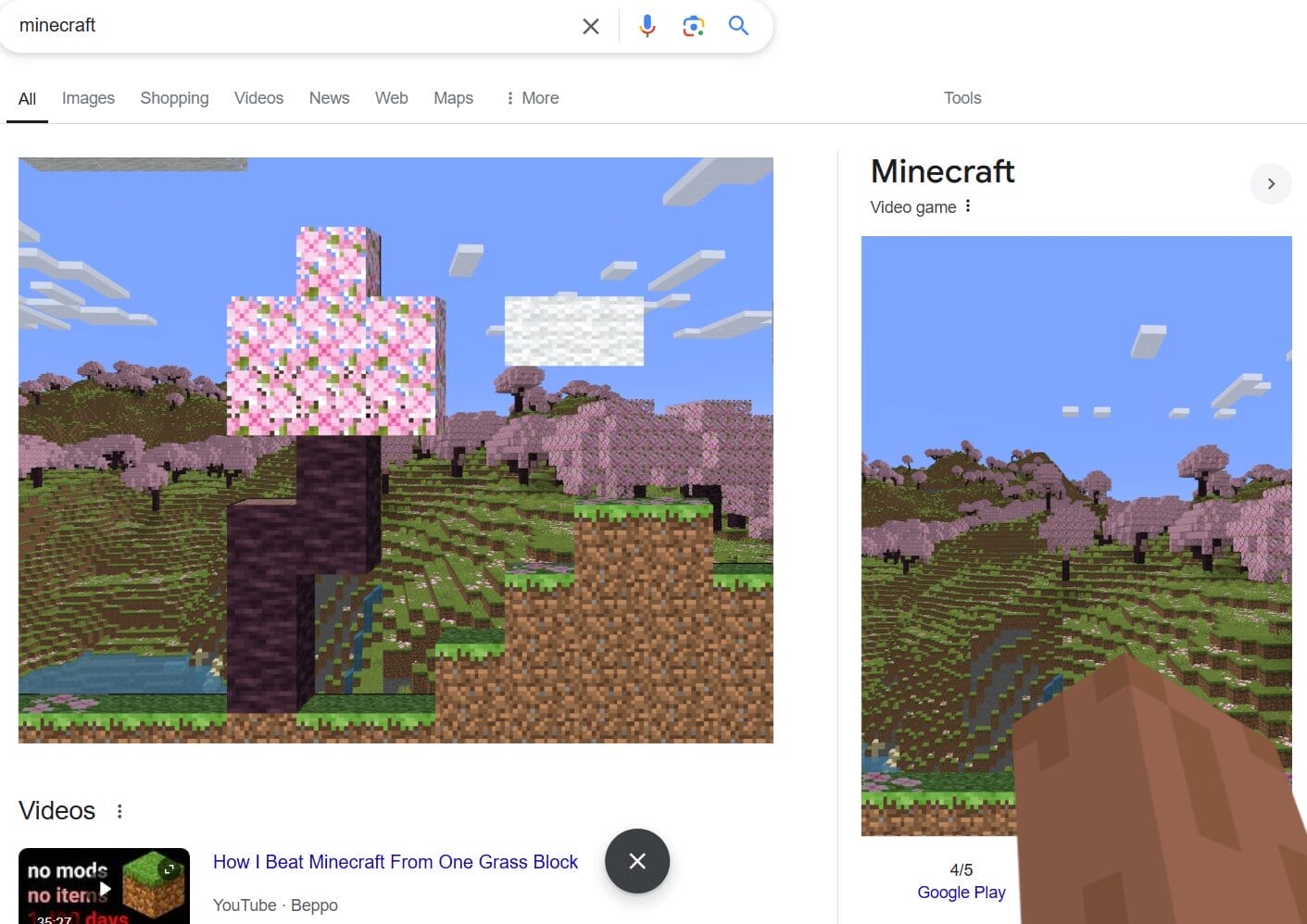Dismiss the overlay with the dark X button
The width and height of the screenshot is (1307, 924).
636,861
